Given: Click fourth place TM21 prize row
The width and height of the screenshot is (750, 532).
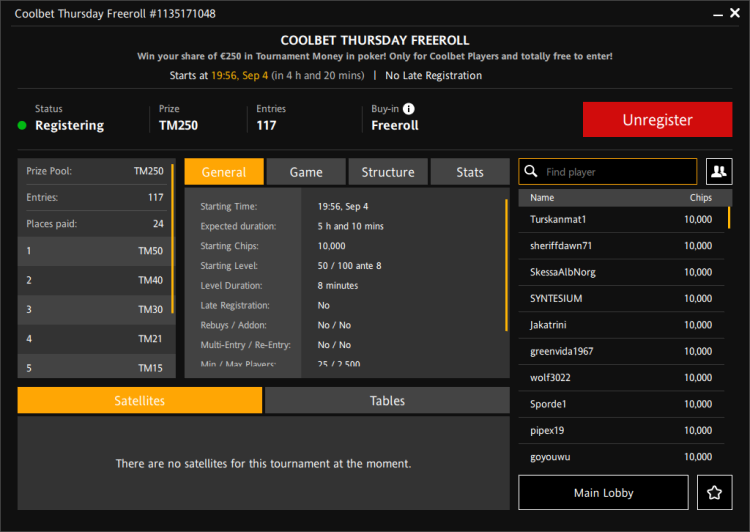Looking at the screenshot, I should [x=95, y=339].
